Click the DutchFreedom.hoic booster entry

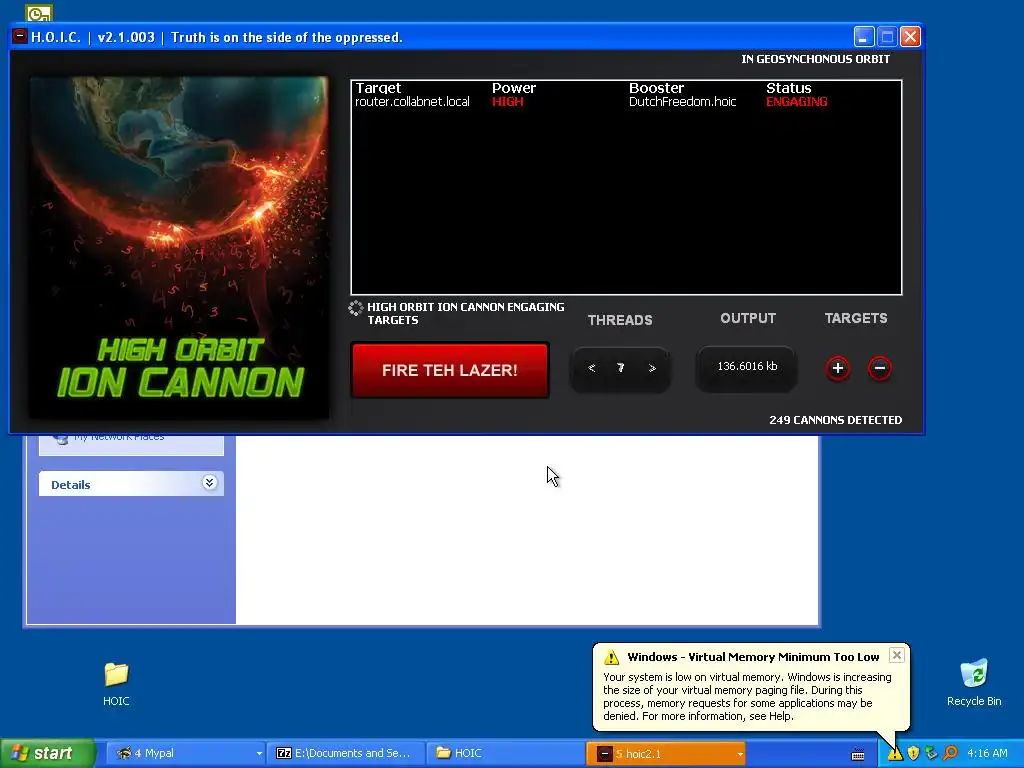[682, 102]
